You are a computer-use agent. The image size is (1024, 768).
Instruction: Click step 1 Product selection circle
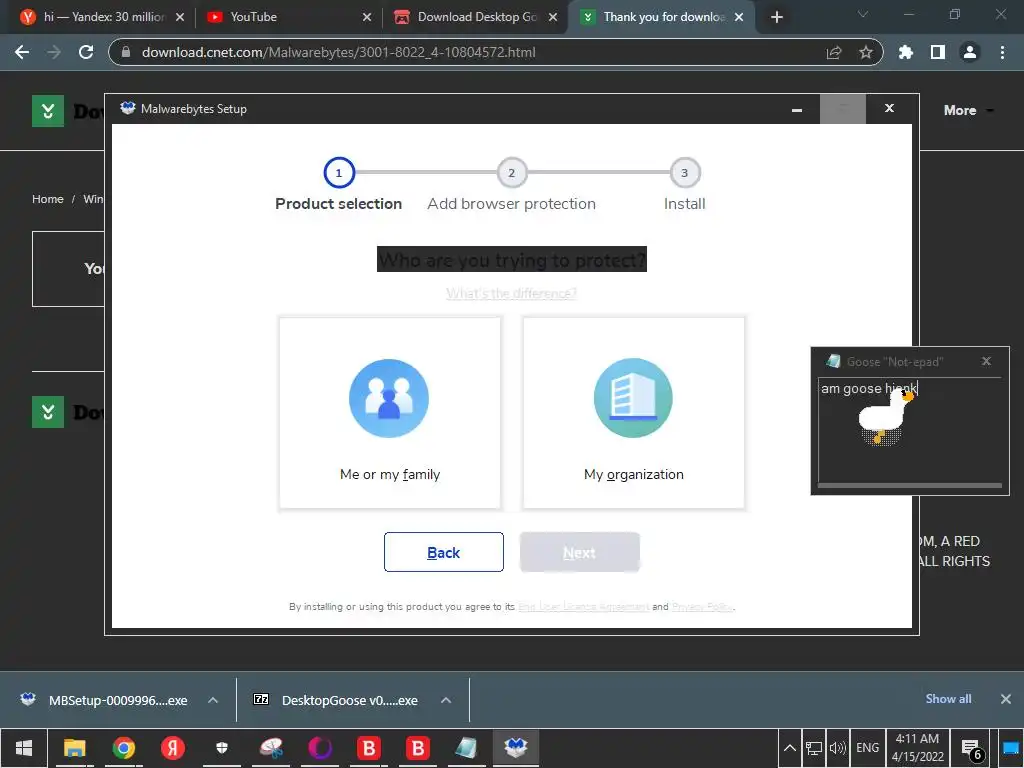(x=339, y=173)
